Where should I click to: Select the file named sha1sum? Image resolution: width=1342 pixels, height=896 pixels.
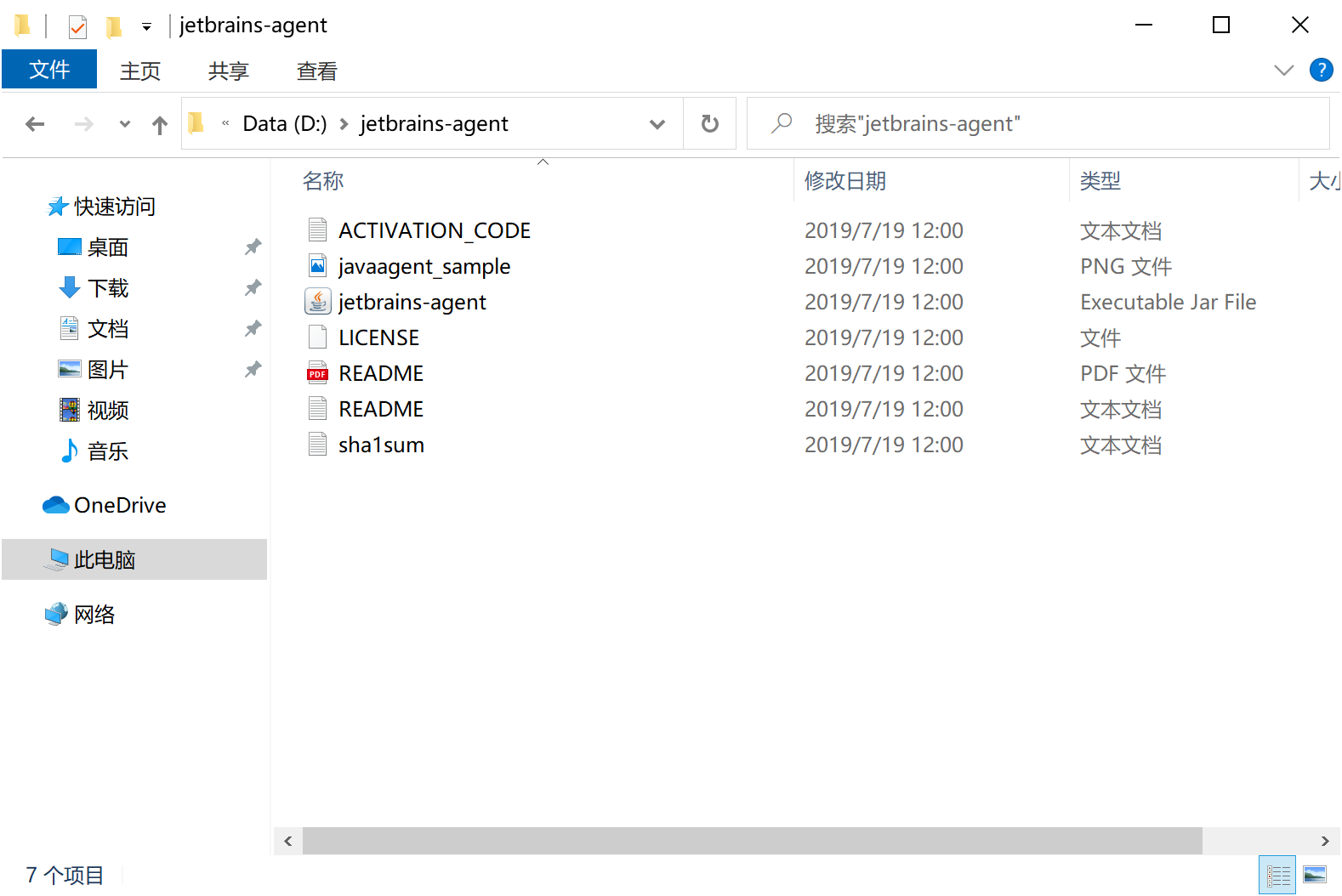(381, 445)
